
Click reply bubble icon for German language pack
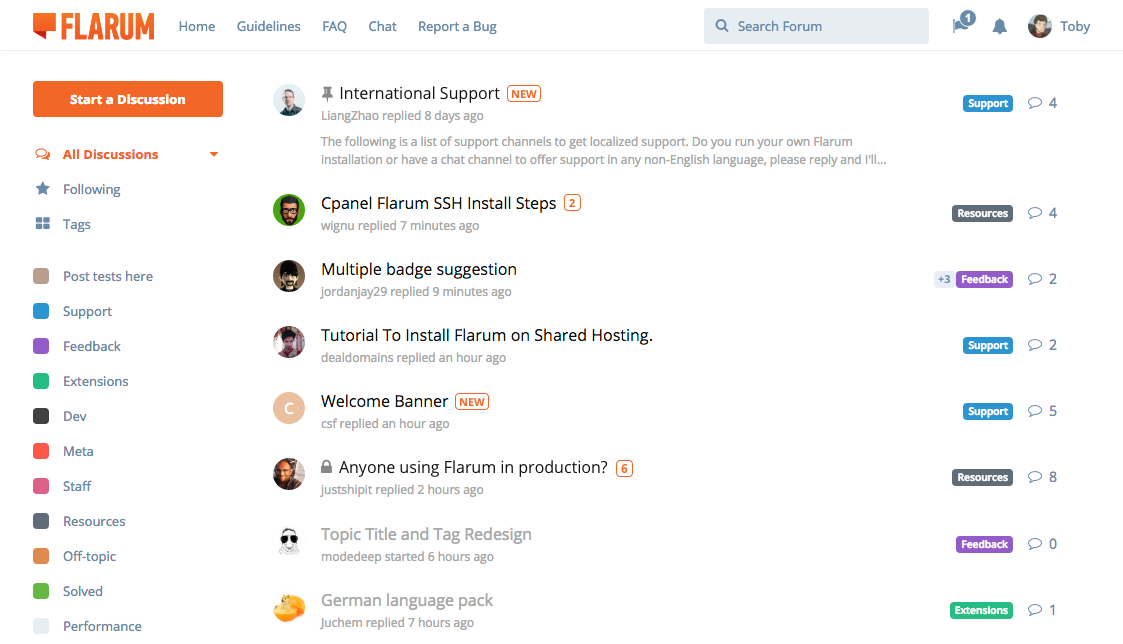[1034, 610]
